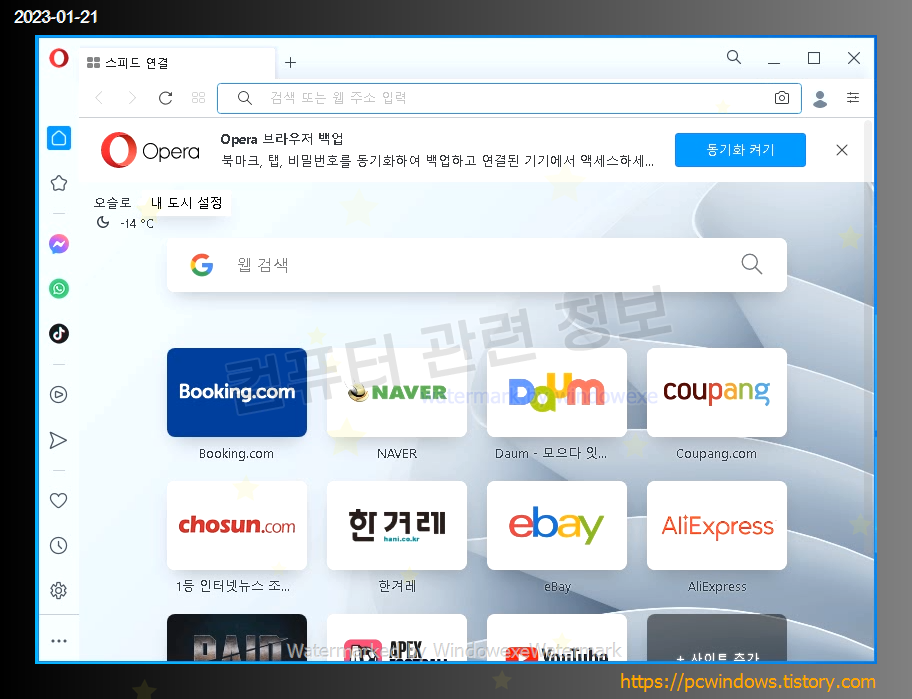The image size is (912, 699).
Task: Open the chosun.com speed dial tile
Action: pyautogui.click(x=237, y=525)
